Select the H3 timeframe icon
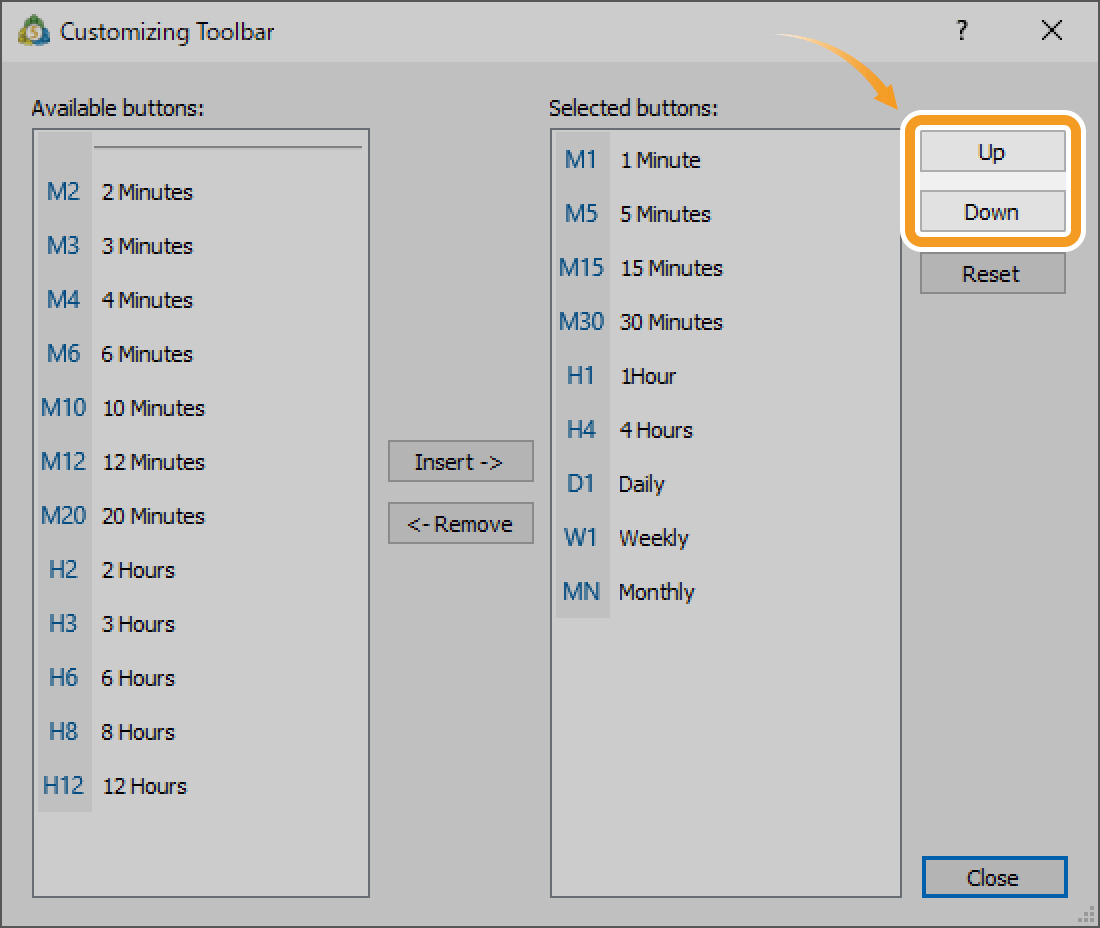Screen dimensions: 1100x928 point(63,624)
